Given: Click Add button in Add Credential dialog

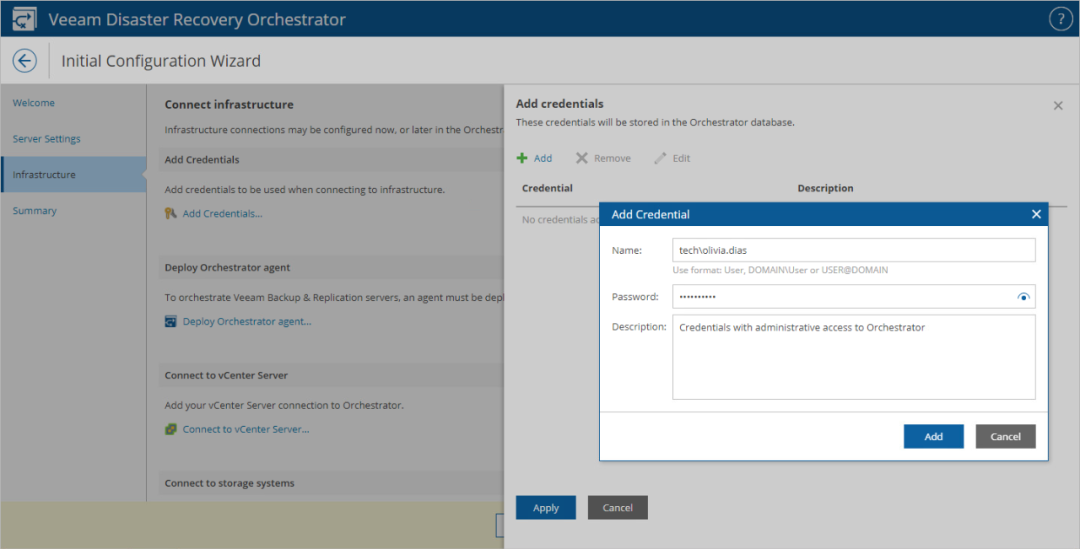Looking at the screenshot, I should coord(933,436).
